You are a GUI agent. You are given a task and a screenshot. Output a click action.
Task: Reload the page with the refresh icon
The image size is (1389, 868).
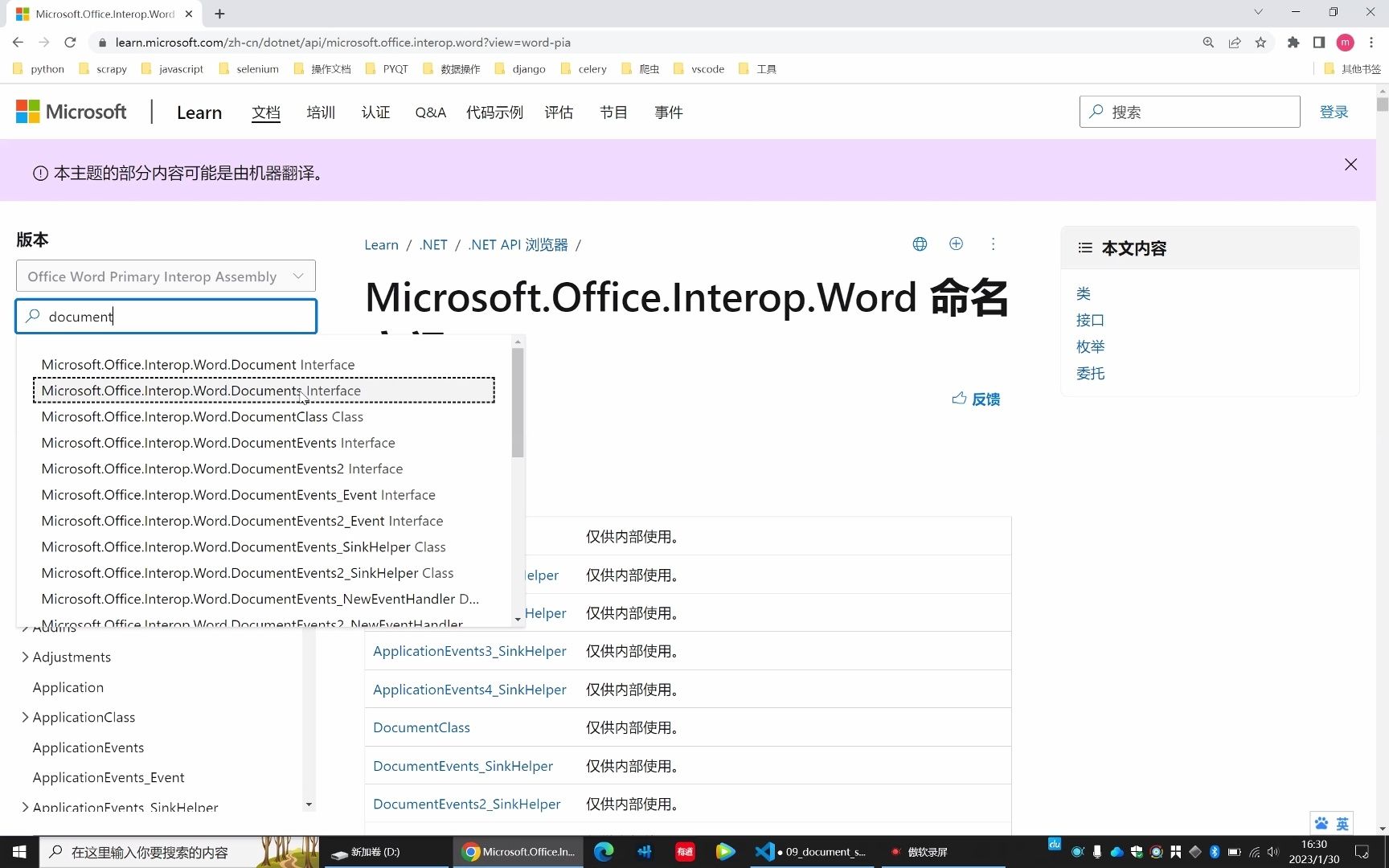click(x=70, y=43)
